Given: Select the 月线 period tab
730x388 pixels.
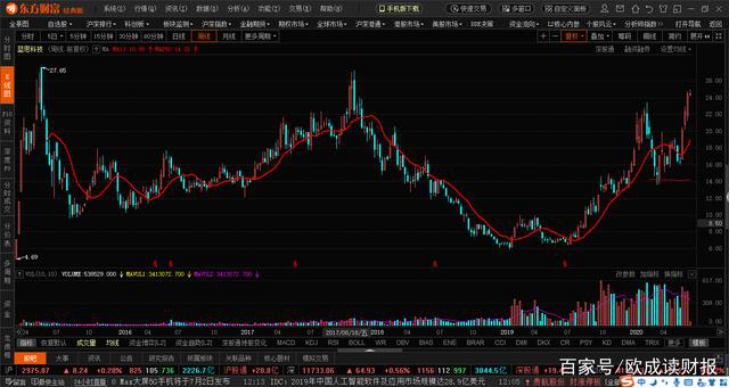Looking at the screenshot, I should tap(228, 36).
